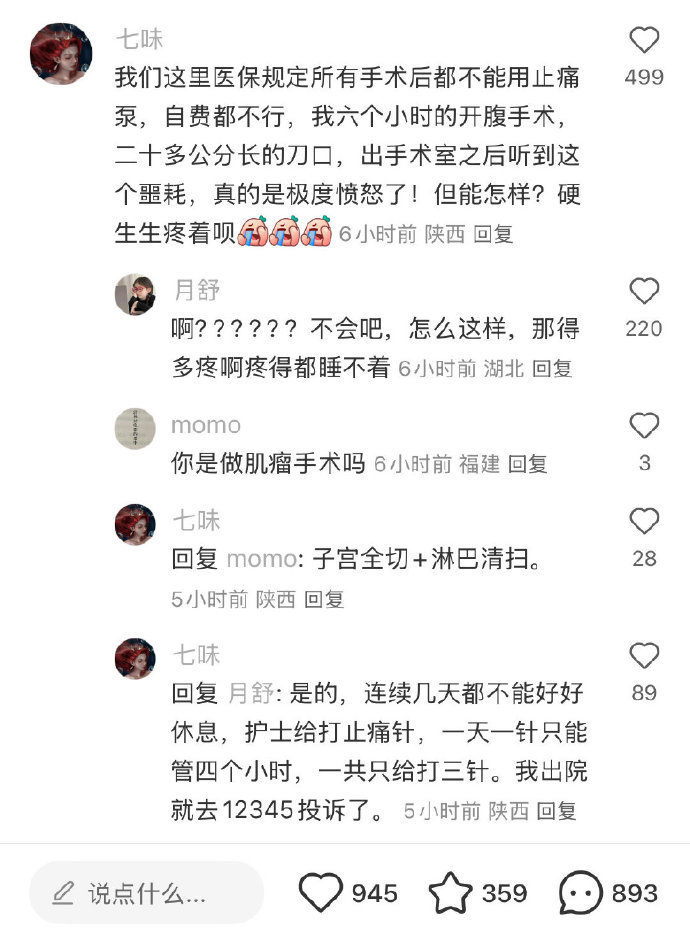690x938 pixels.
Task: Like 七味's reply with 28 likes
Action: tap(644, 521)
